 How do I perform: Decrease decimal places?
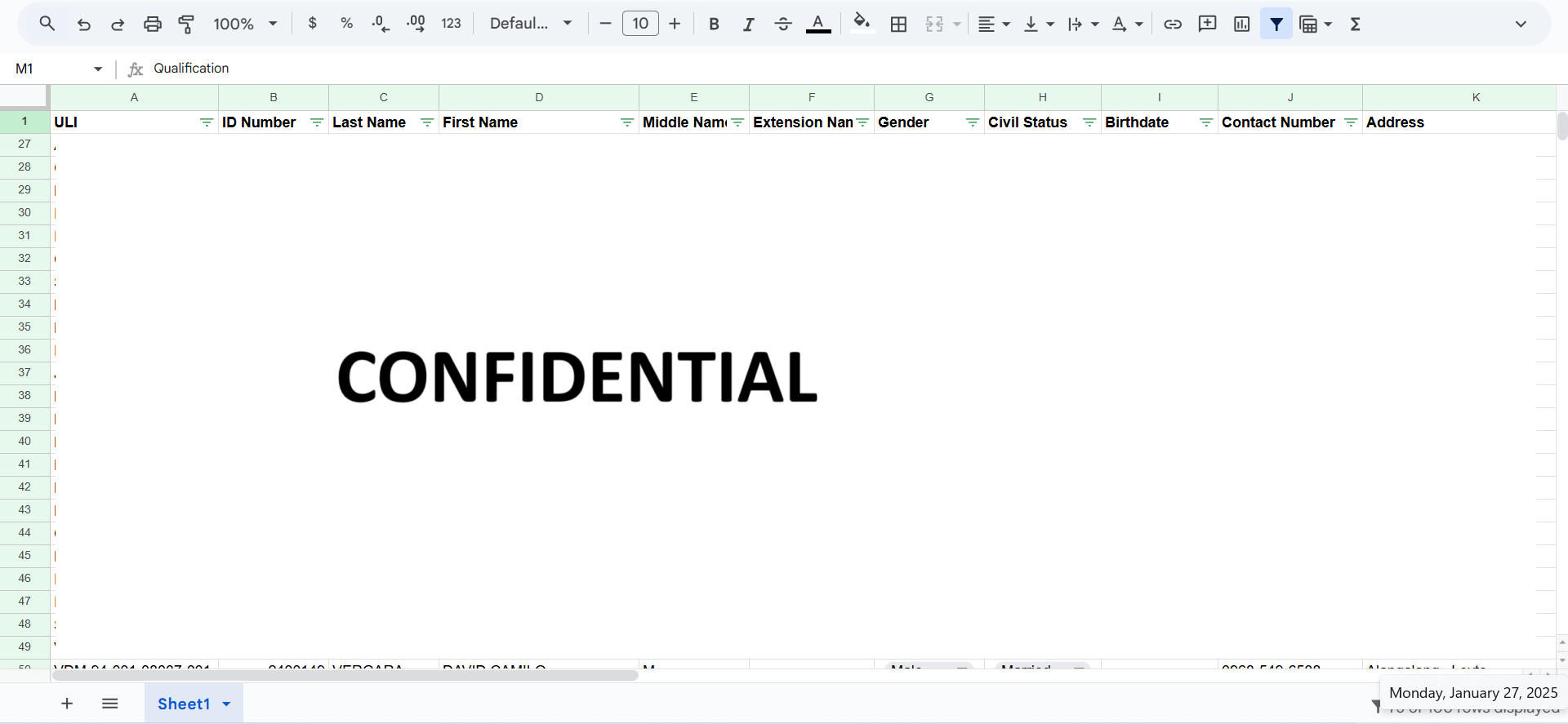(x=381, y=24)
